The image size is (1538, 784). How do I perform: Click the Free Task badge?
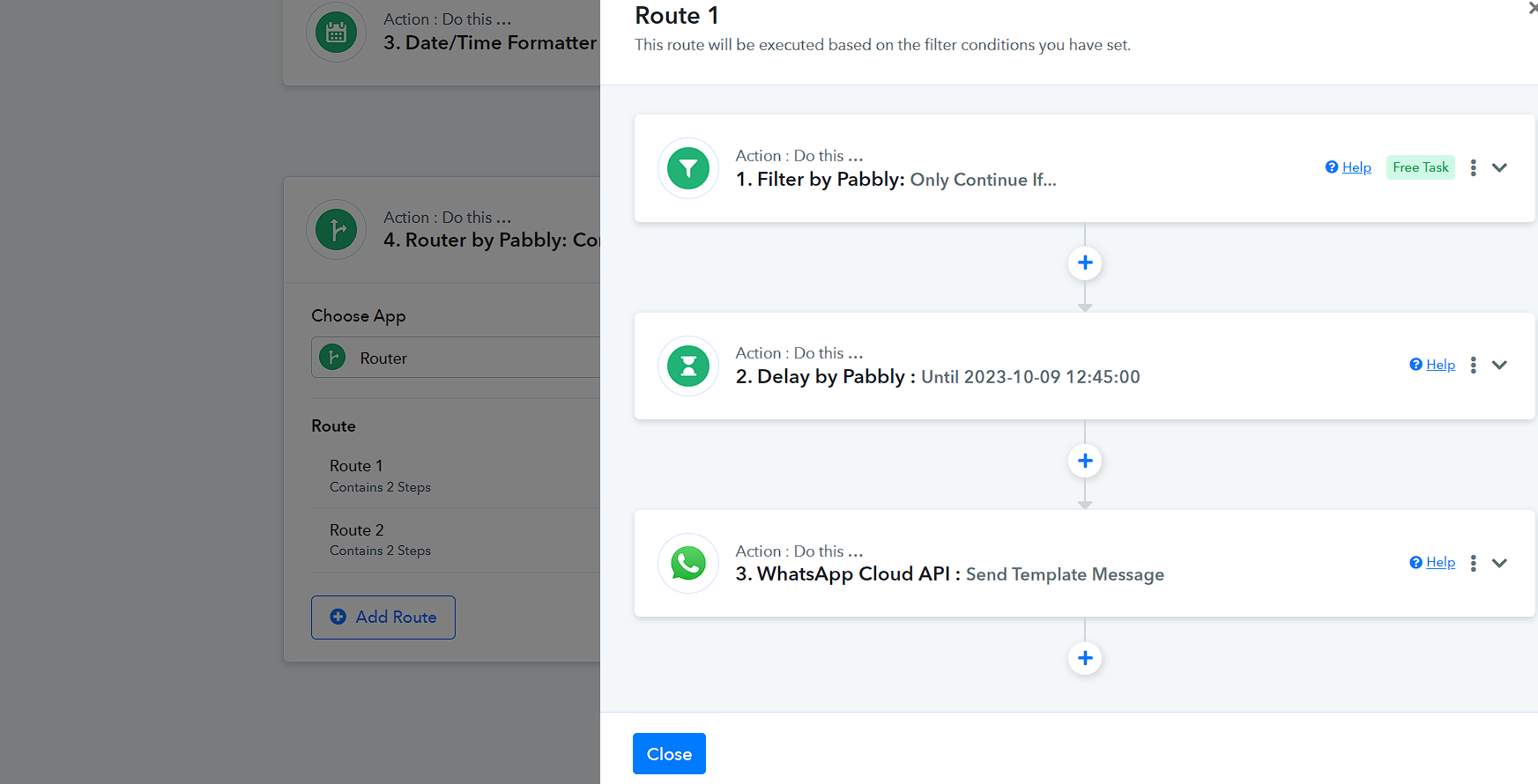point(1421,167)
